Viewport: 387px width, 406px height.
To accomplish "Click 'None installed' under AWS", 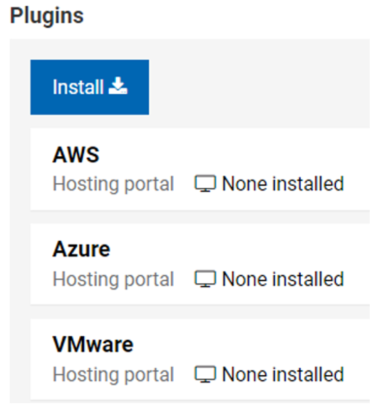I will click(x=283, y=184).
